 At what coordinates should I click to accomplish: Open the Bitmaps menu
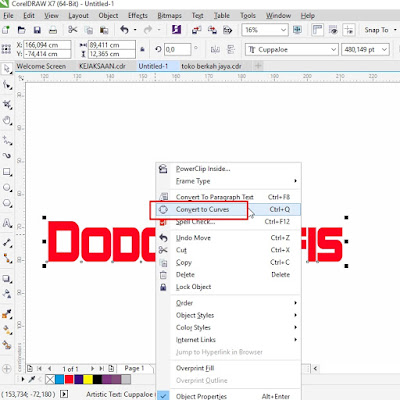[169, 16]
